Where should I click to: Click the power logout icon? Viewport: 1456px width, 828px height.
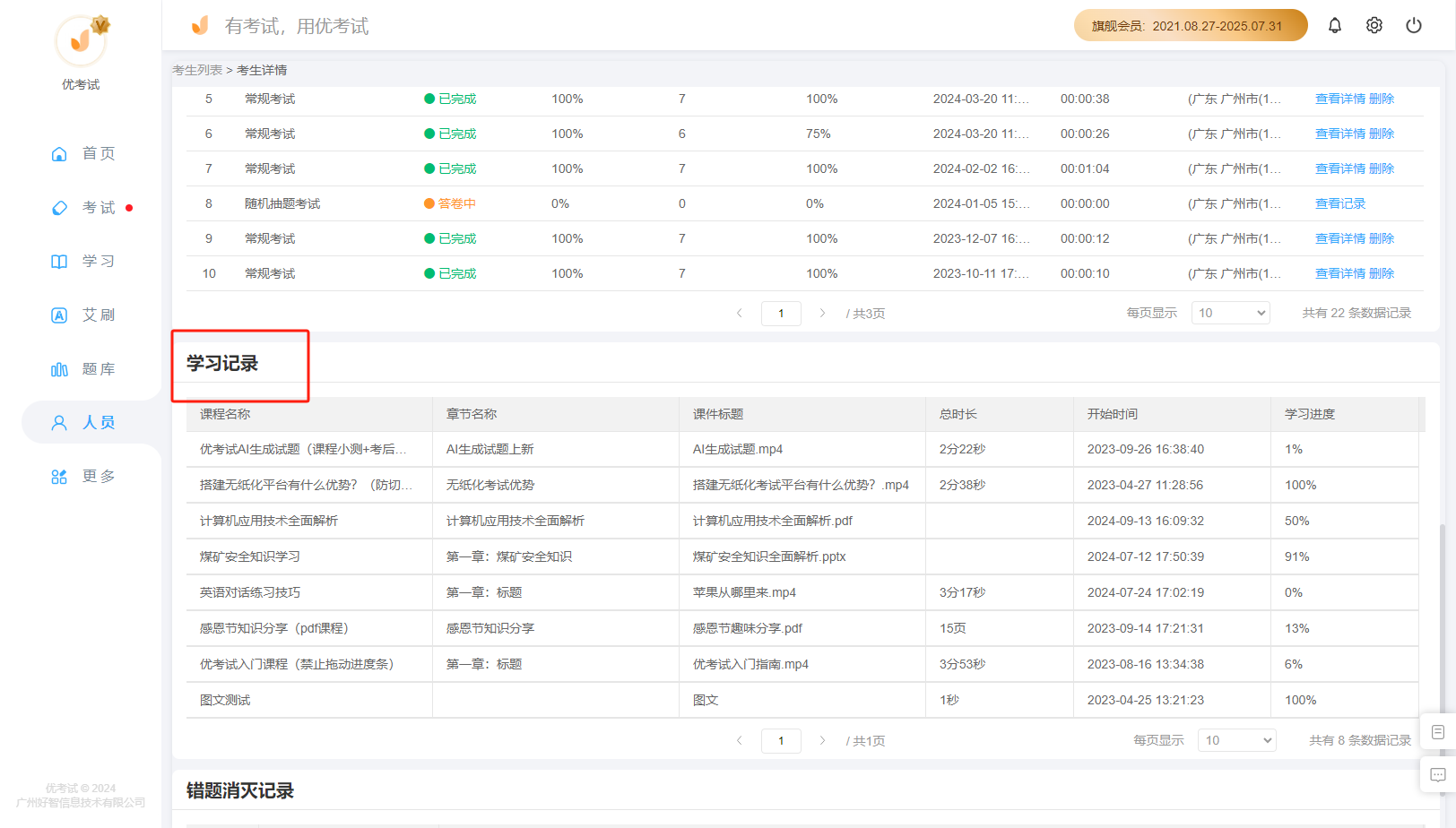coord(1414,26)
